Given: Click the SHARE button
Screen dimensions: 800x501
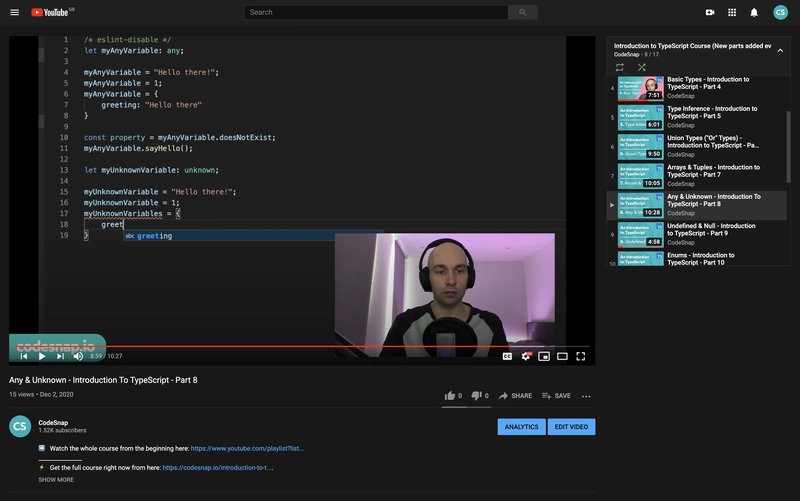Looking at the screenshot, I should pyautogui.click(x=515, y=395).
